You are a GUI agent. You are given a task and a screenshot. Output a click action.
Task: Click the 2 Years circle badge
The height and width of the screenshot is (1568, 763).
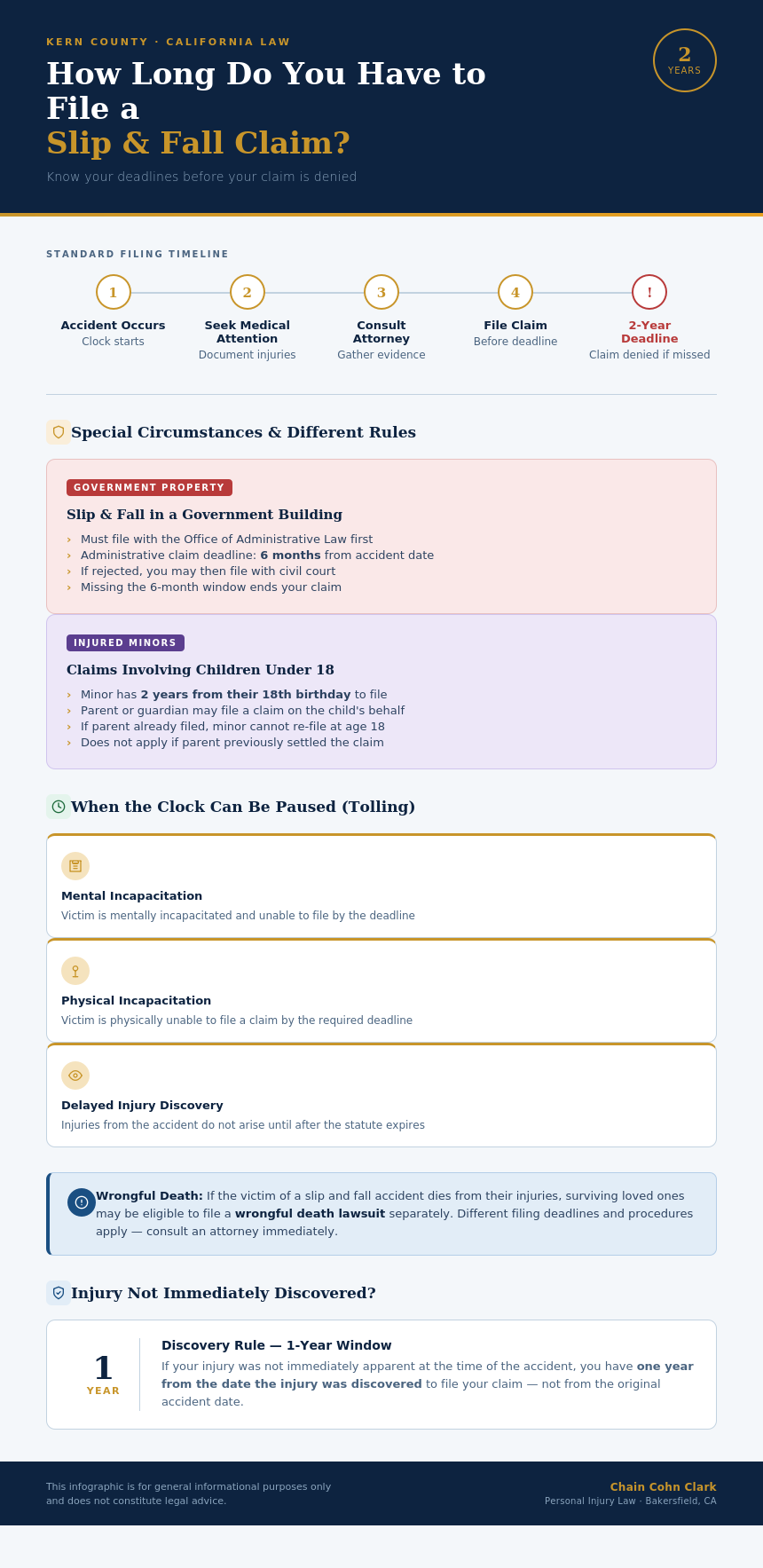(x=685, y=60)
